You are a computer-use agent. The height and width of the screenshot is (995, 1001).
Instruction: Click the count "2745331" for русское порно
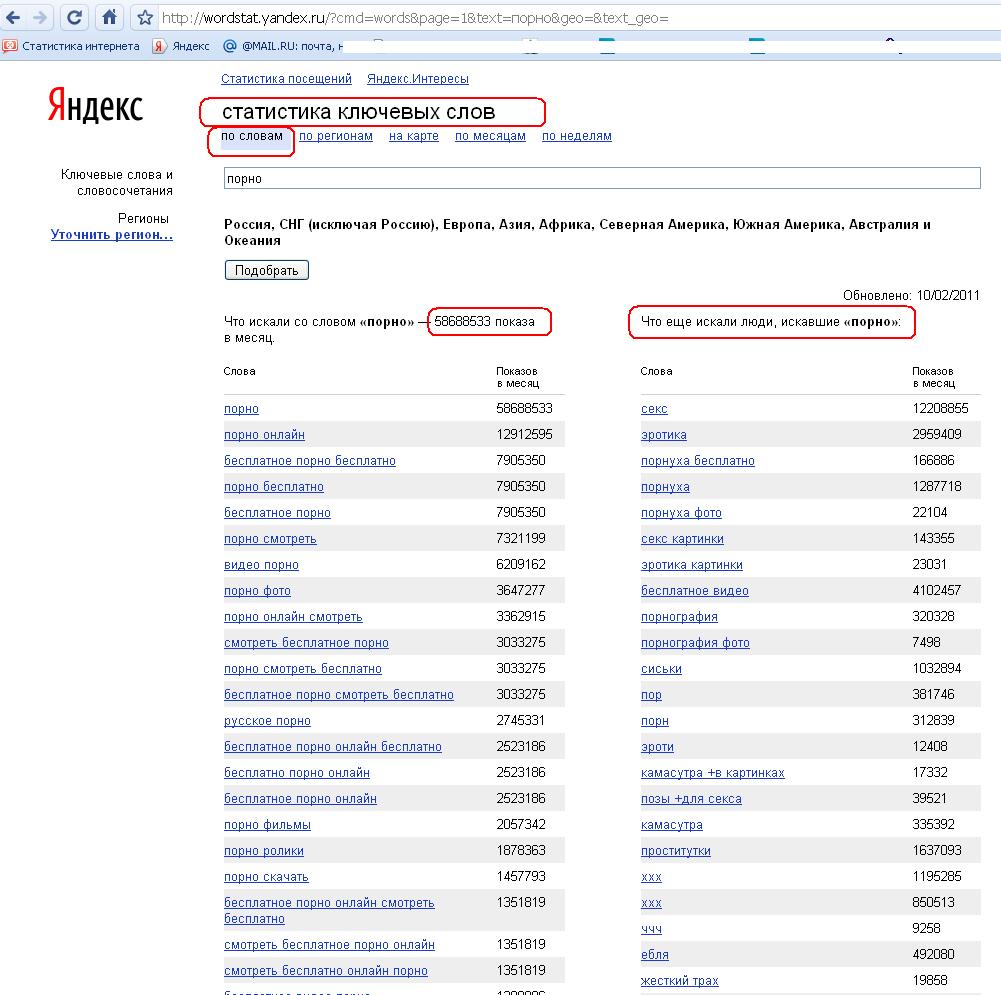coord(521,720)
